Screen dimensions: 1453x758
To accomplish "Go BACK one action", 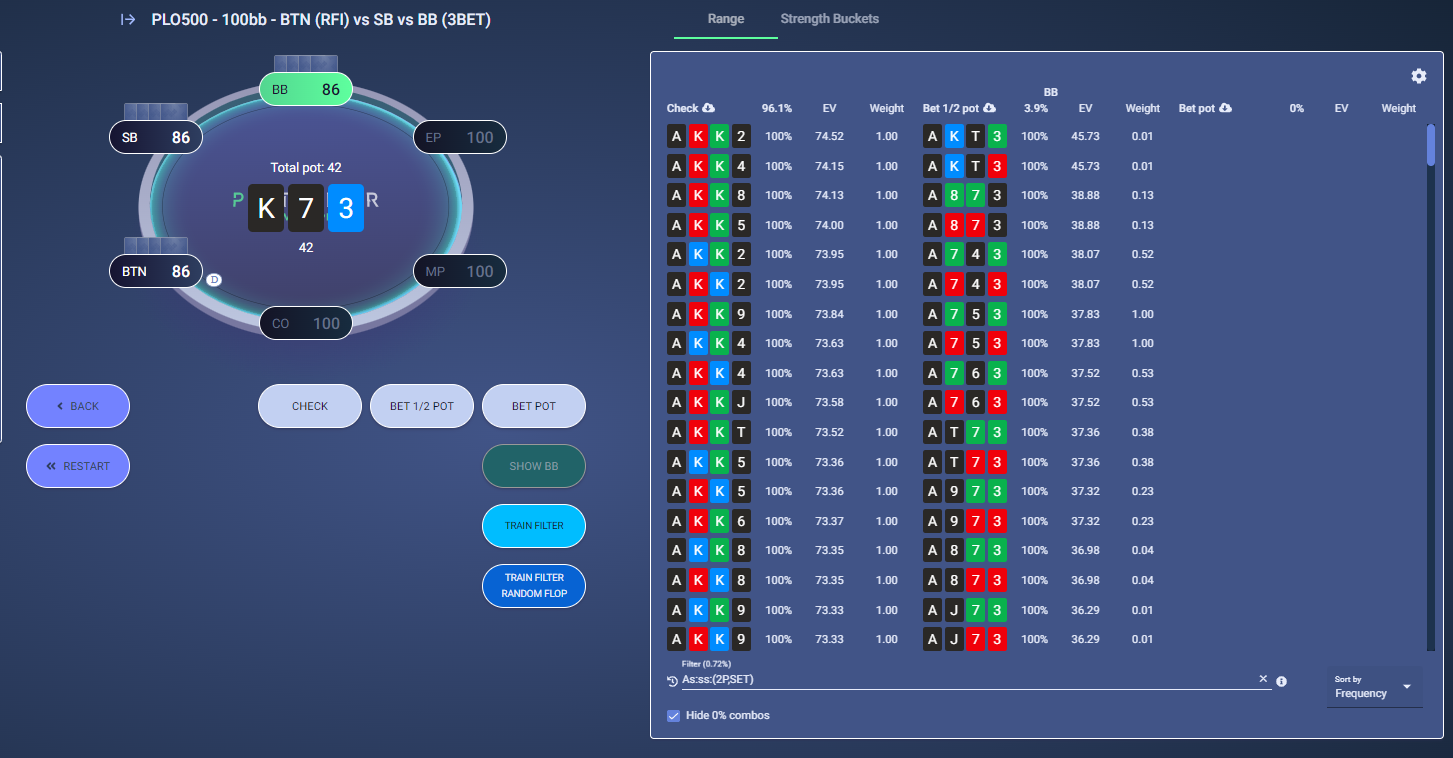I will coord(78,406).
